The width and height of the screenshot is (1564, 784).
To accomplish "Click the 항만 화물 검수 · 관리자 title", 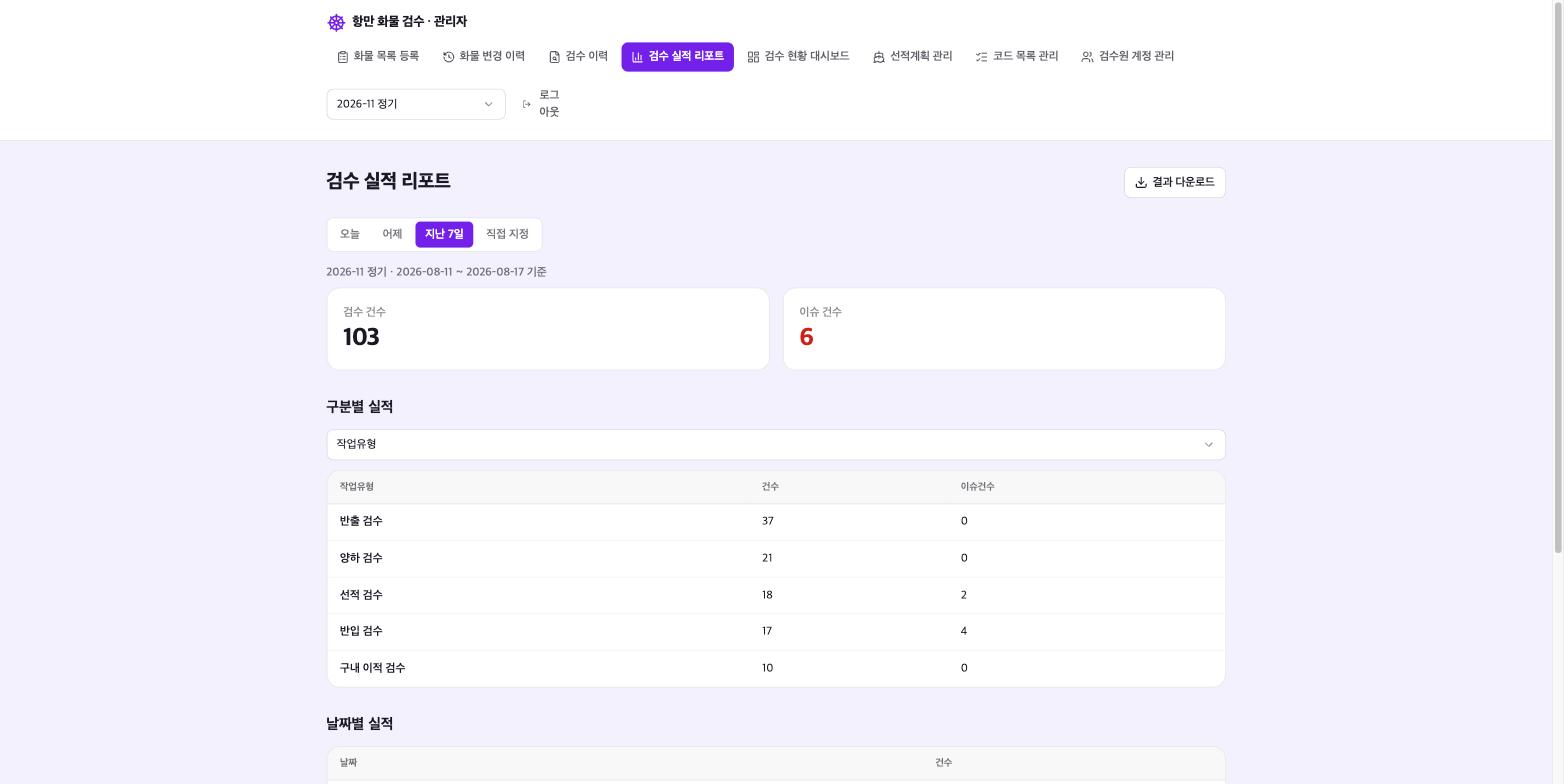I will 409,22.
